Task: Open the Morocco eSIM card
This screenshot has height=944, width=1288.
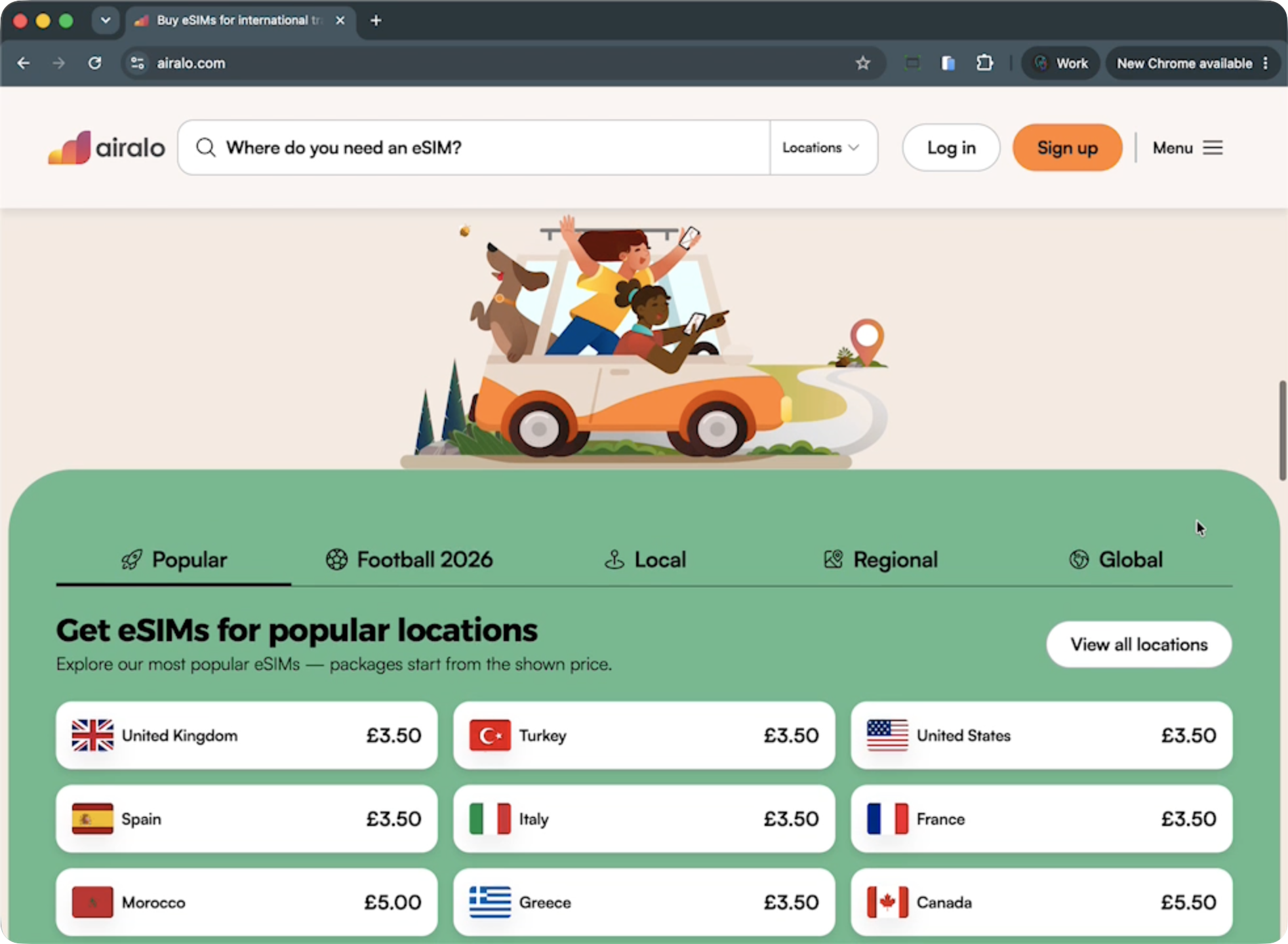Action: pyautogui.click(x=247, y=902)
